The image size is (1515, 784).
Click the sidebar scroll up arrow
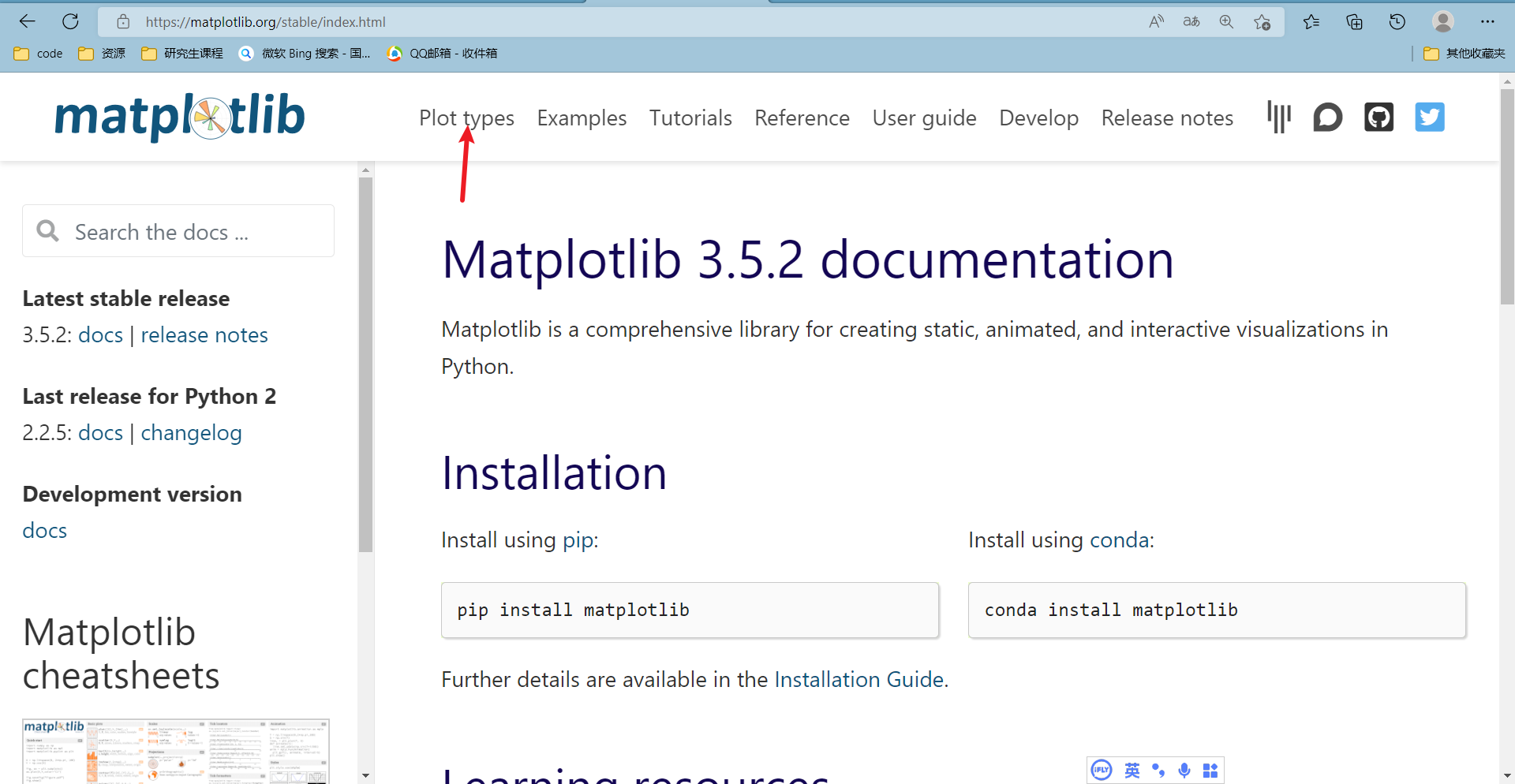(365, 170)
